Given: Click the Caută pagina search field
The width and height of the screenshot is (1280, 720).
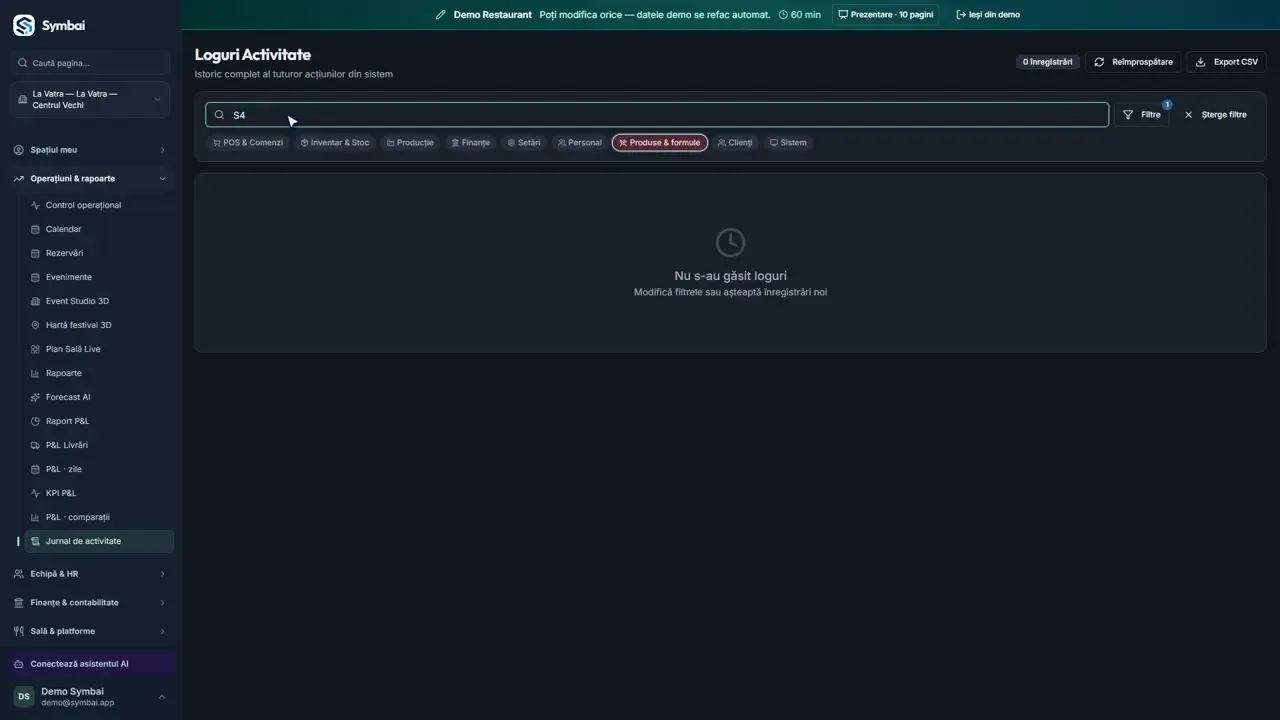Looking at the screenshot, I should tap(90, 63).
